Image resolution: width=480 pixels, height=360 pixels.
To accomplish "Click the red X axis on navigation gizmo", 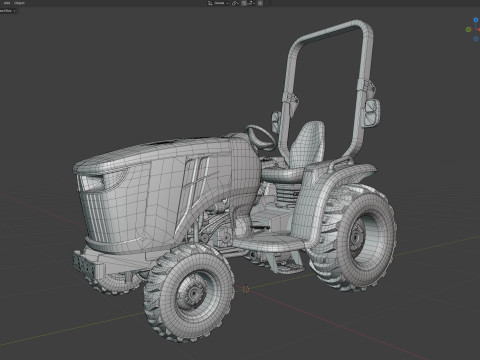I will pyautogui.click(x=479, y=30).
